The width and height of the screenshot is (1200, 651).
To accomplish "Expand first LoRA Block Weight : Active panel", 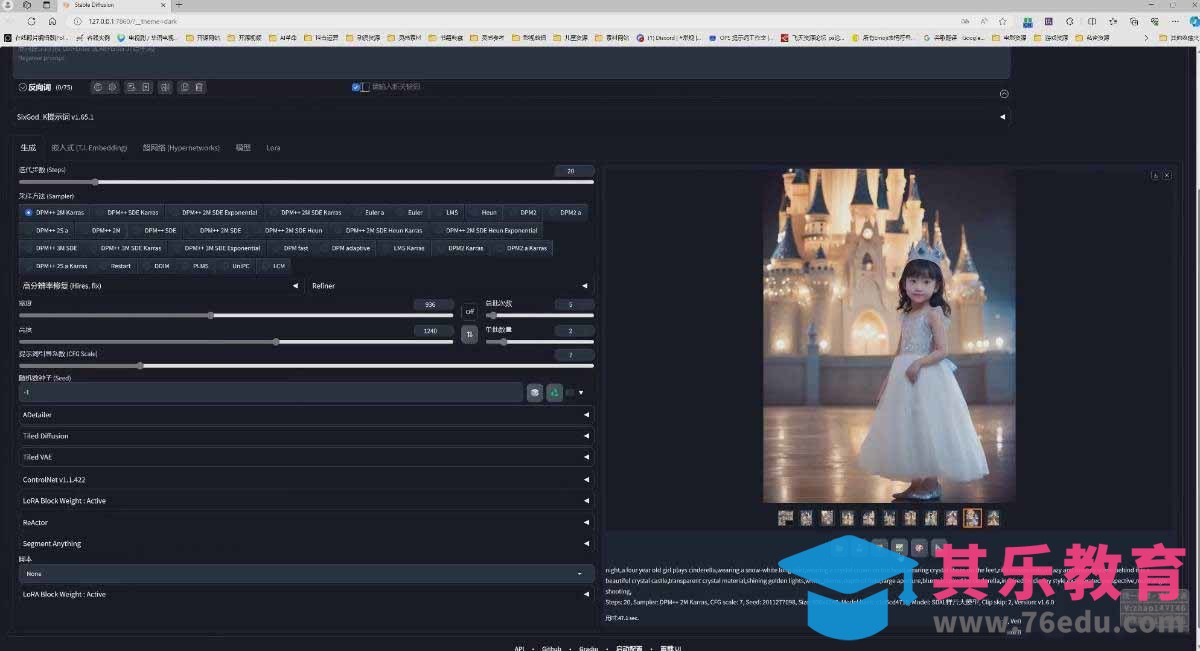I will pos(306,501).
